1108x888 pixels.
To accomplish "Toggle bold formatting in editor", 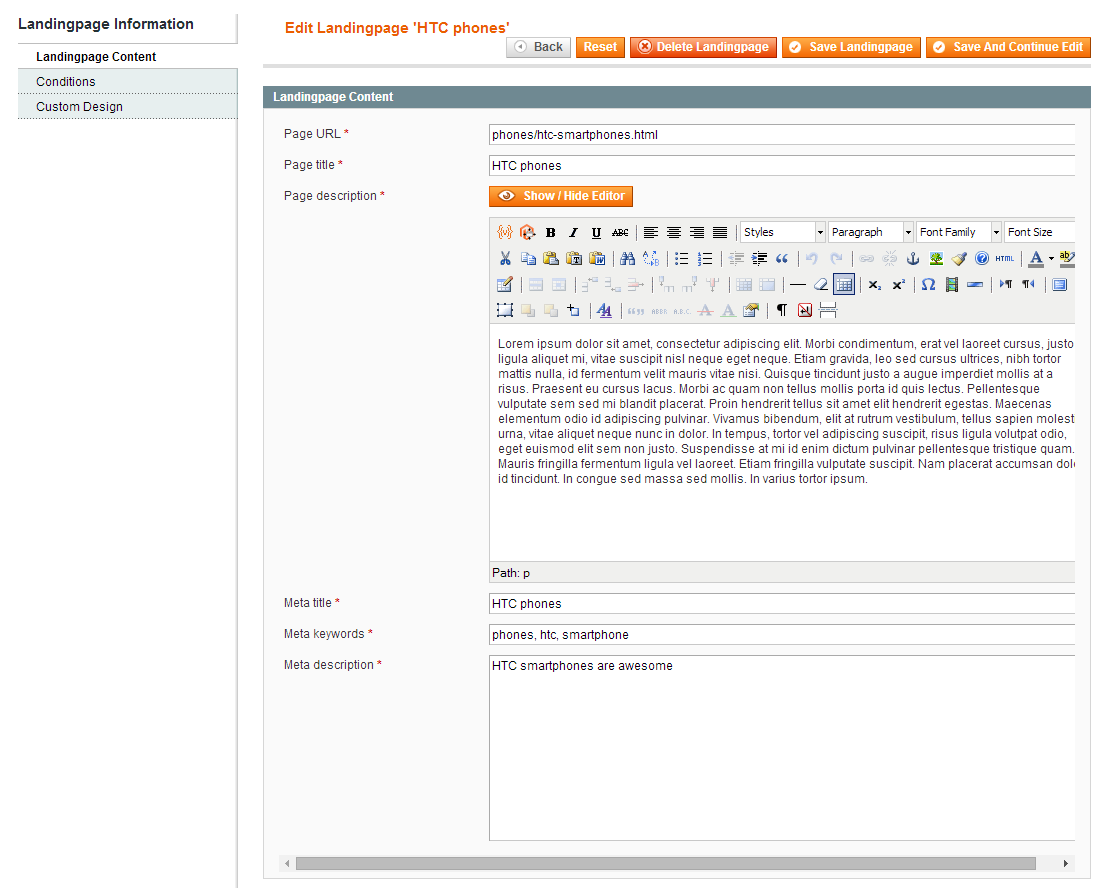I will [x=550, y=232].
